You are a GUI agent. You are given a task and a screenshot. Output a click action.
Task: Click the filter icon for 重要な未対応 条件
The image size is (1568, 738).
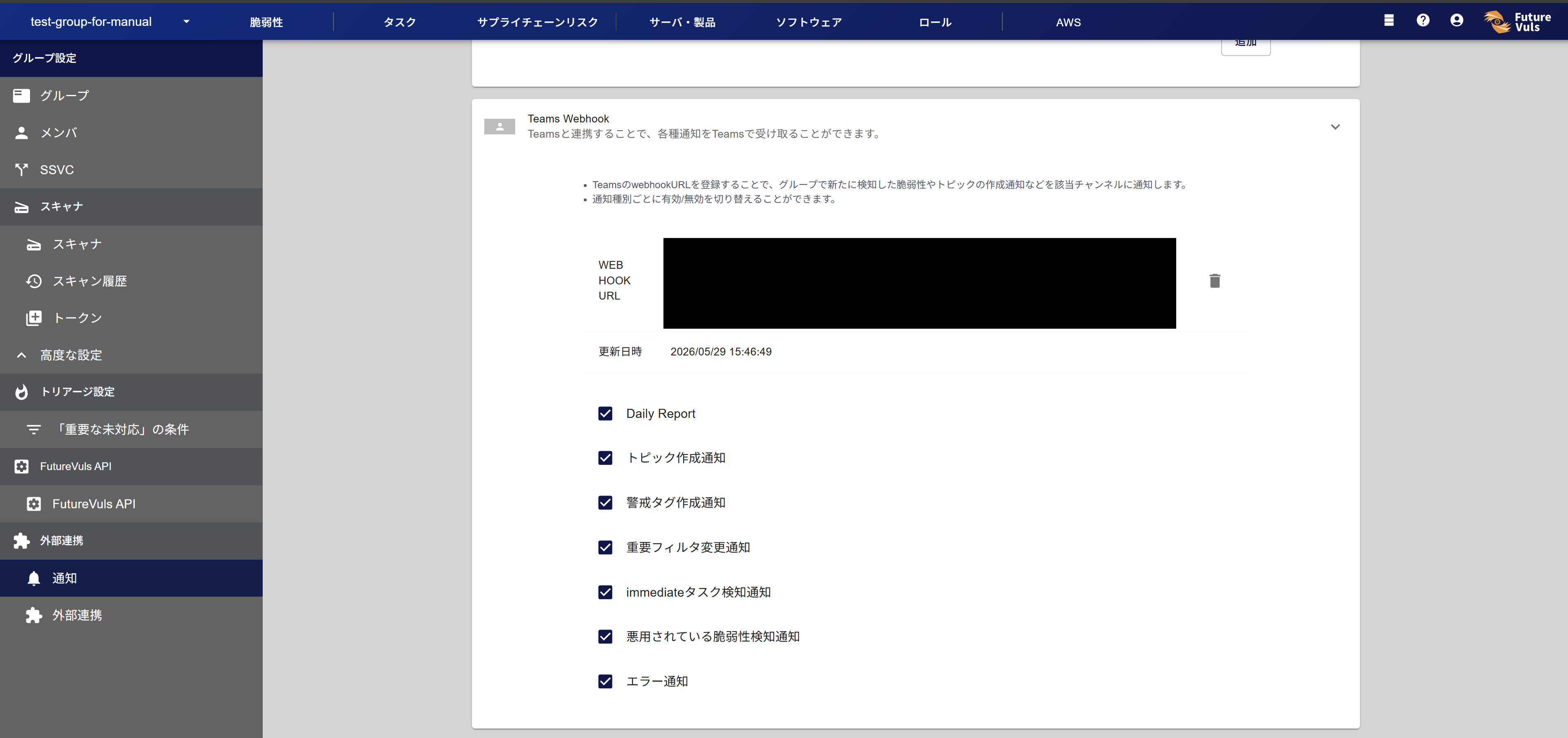33,429
